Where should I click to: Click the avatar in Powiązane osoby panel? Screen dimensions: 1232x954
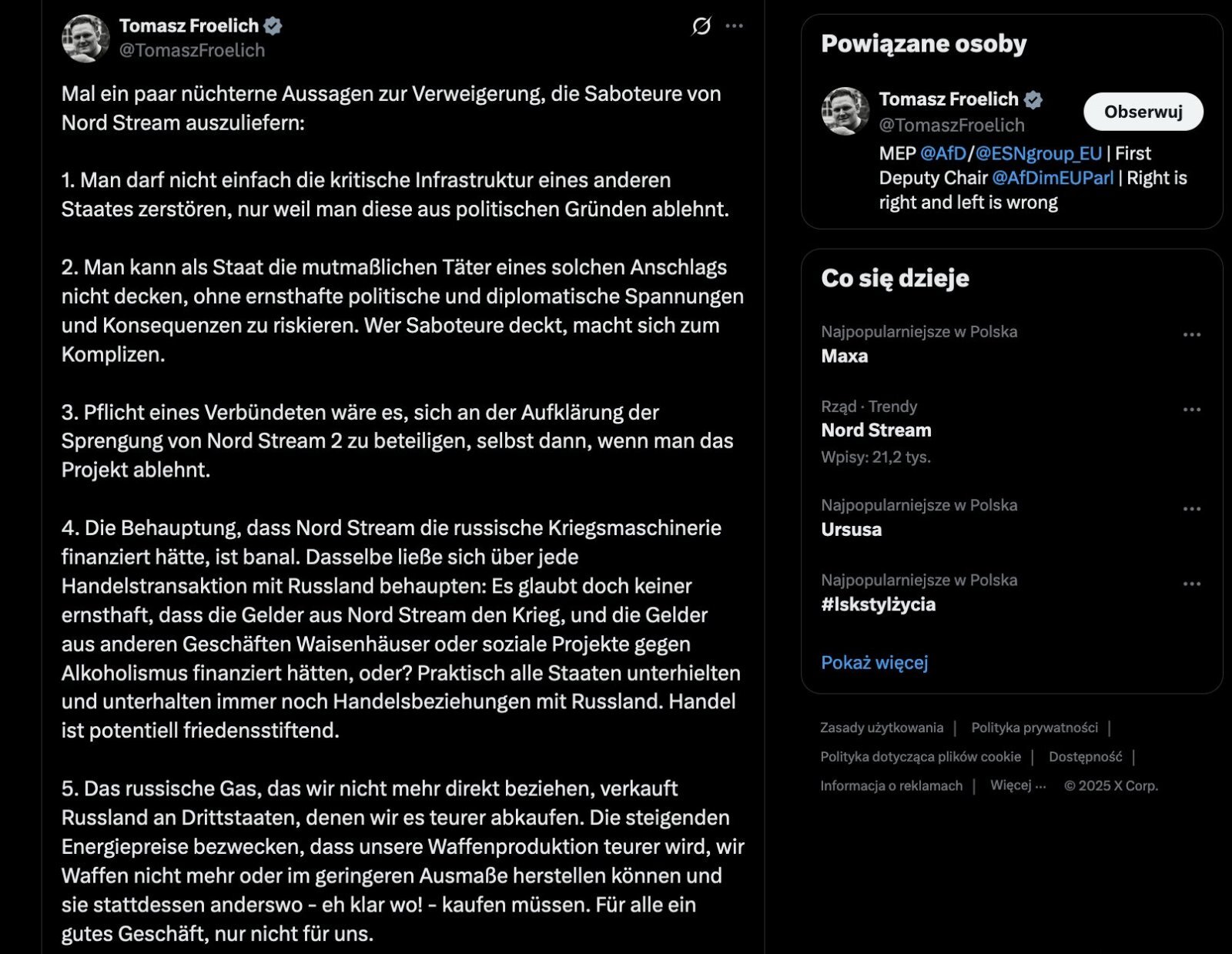pyautogui.click(x=845, y=111)
